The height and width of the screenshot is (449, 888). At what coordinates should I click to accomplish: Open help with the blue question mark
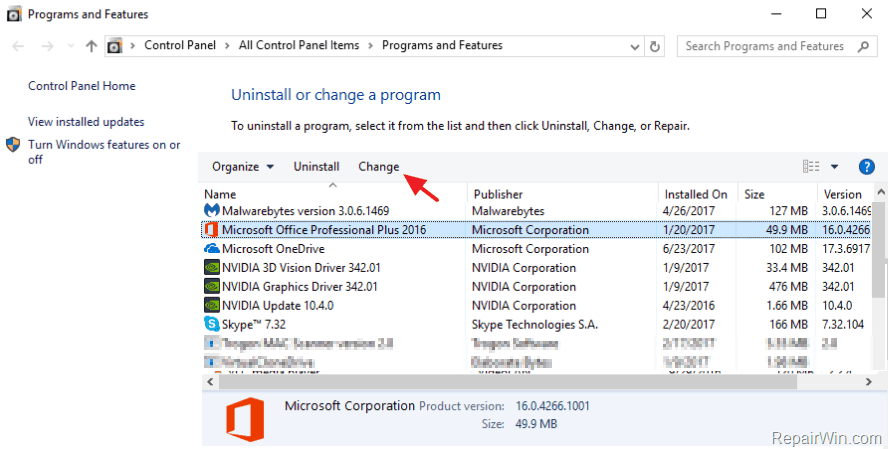[x=866, y=166]
